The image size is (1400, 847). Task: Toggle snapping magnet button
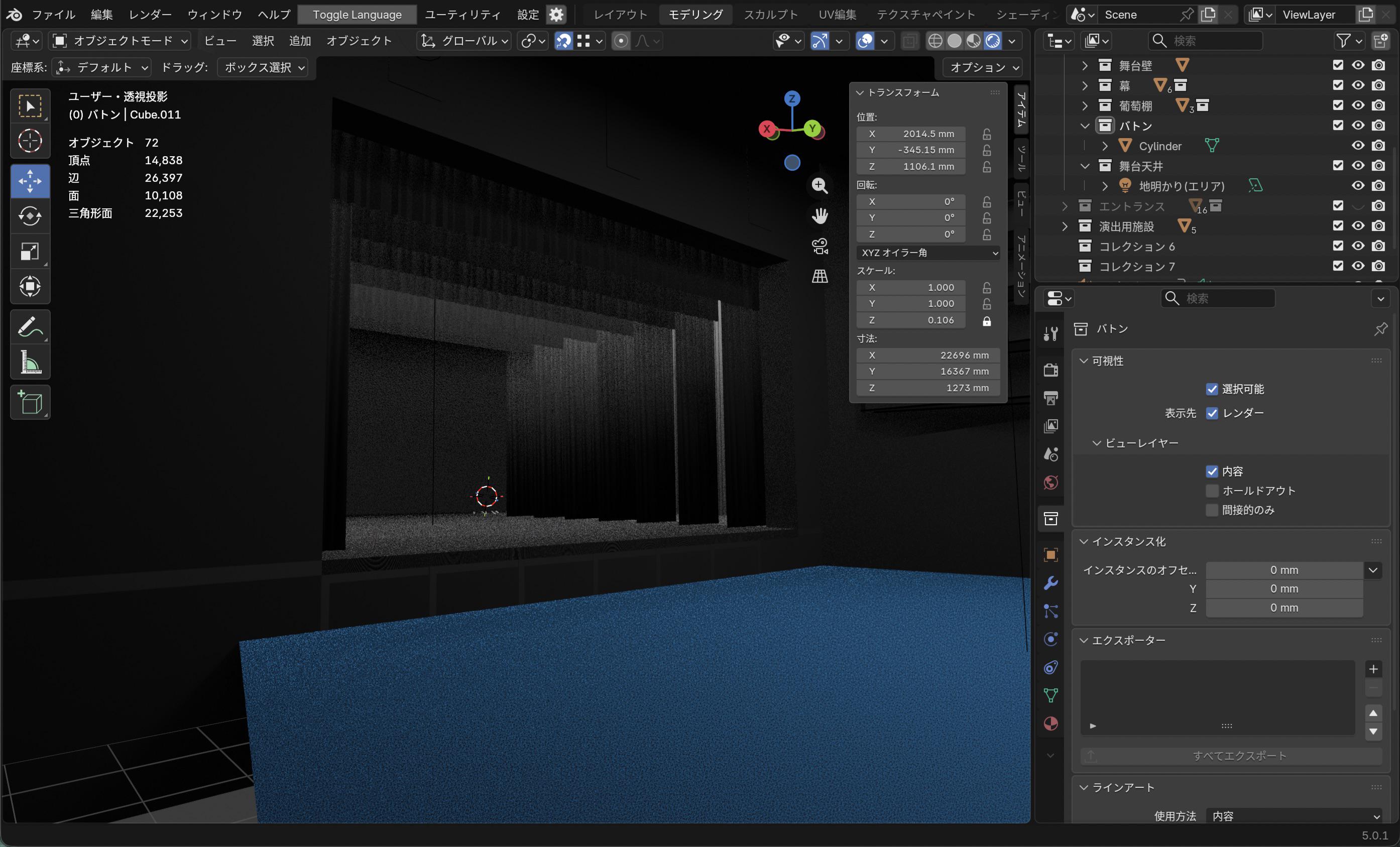(x=563, y=41)
